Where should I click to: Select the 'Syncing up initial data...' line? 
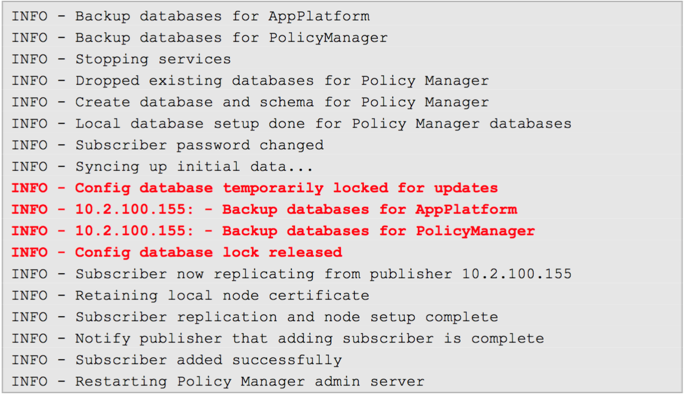point(162,167)
